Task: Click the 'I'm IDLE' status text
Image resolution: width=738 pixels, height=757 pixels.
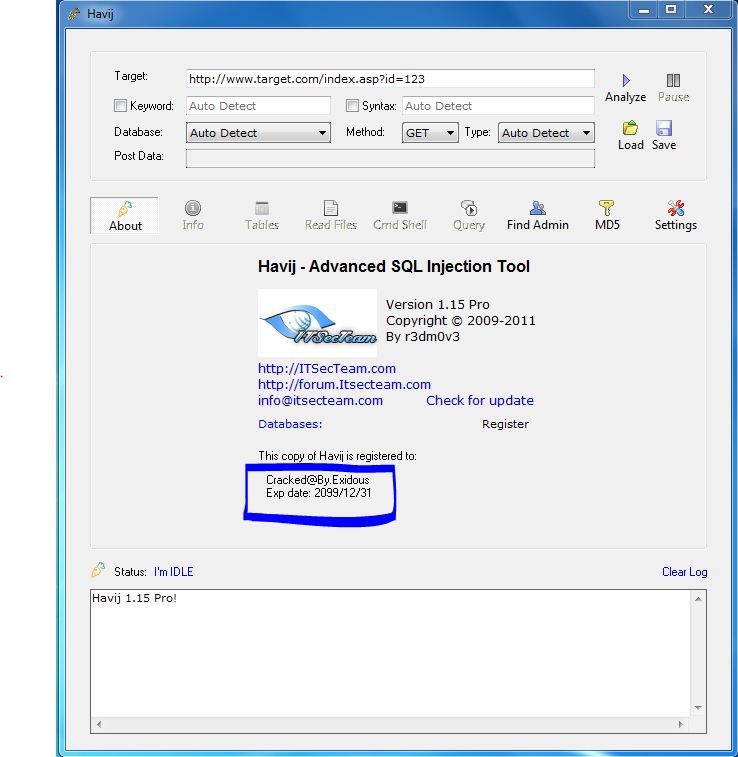Action: (x=173, y=572)
